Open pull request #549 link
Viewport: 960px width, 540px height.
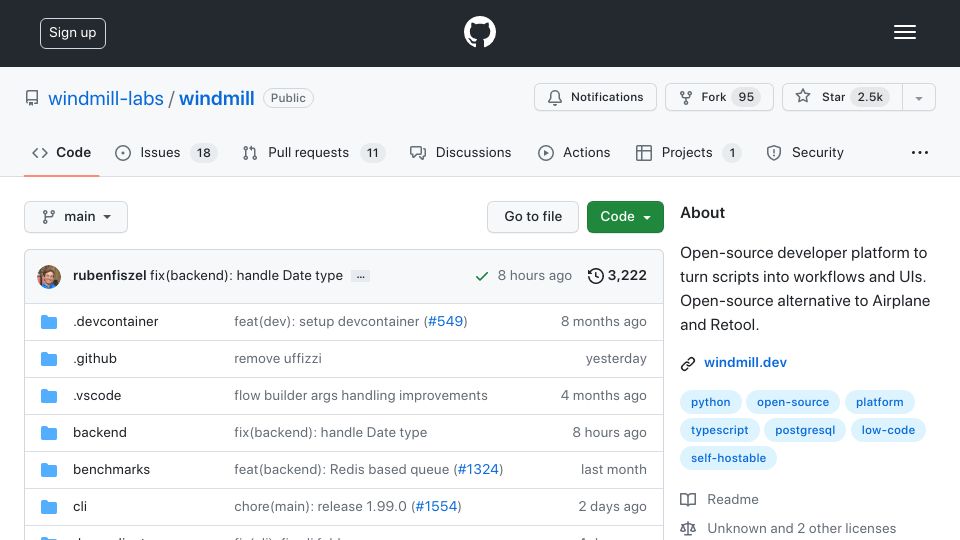tap(445, 321)
